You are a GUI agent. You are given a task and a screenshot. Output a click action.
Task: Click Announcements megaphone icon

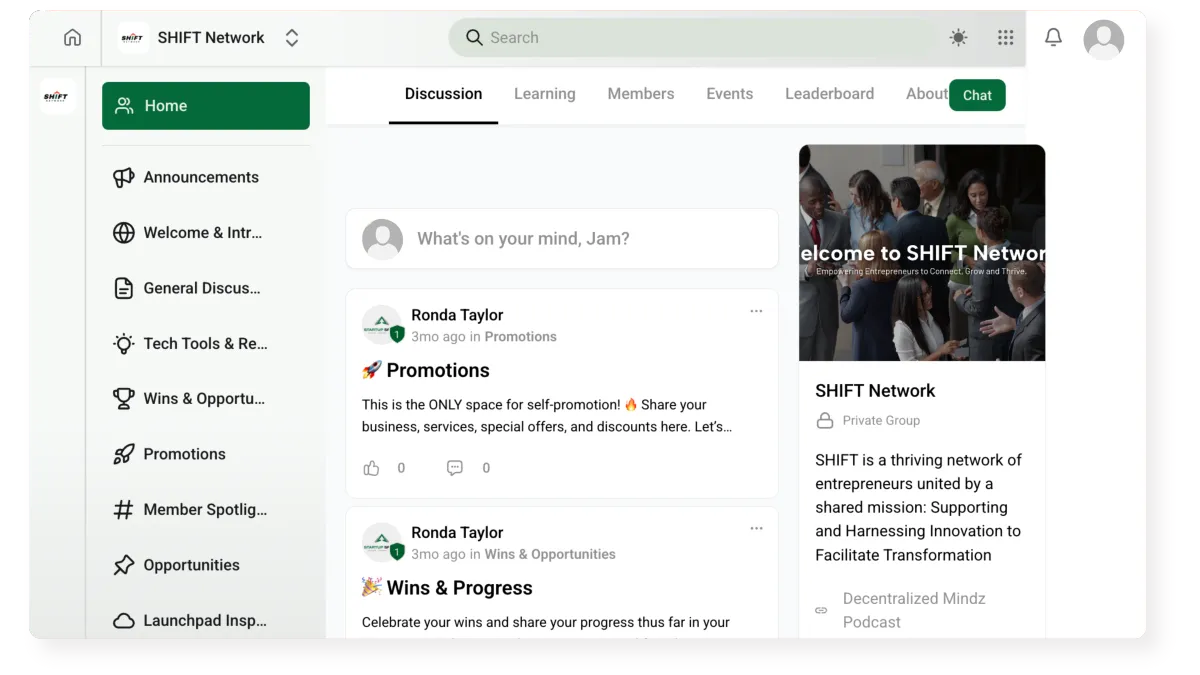(123, 178)
